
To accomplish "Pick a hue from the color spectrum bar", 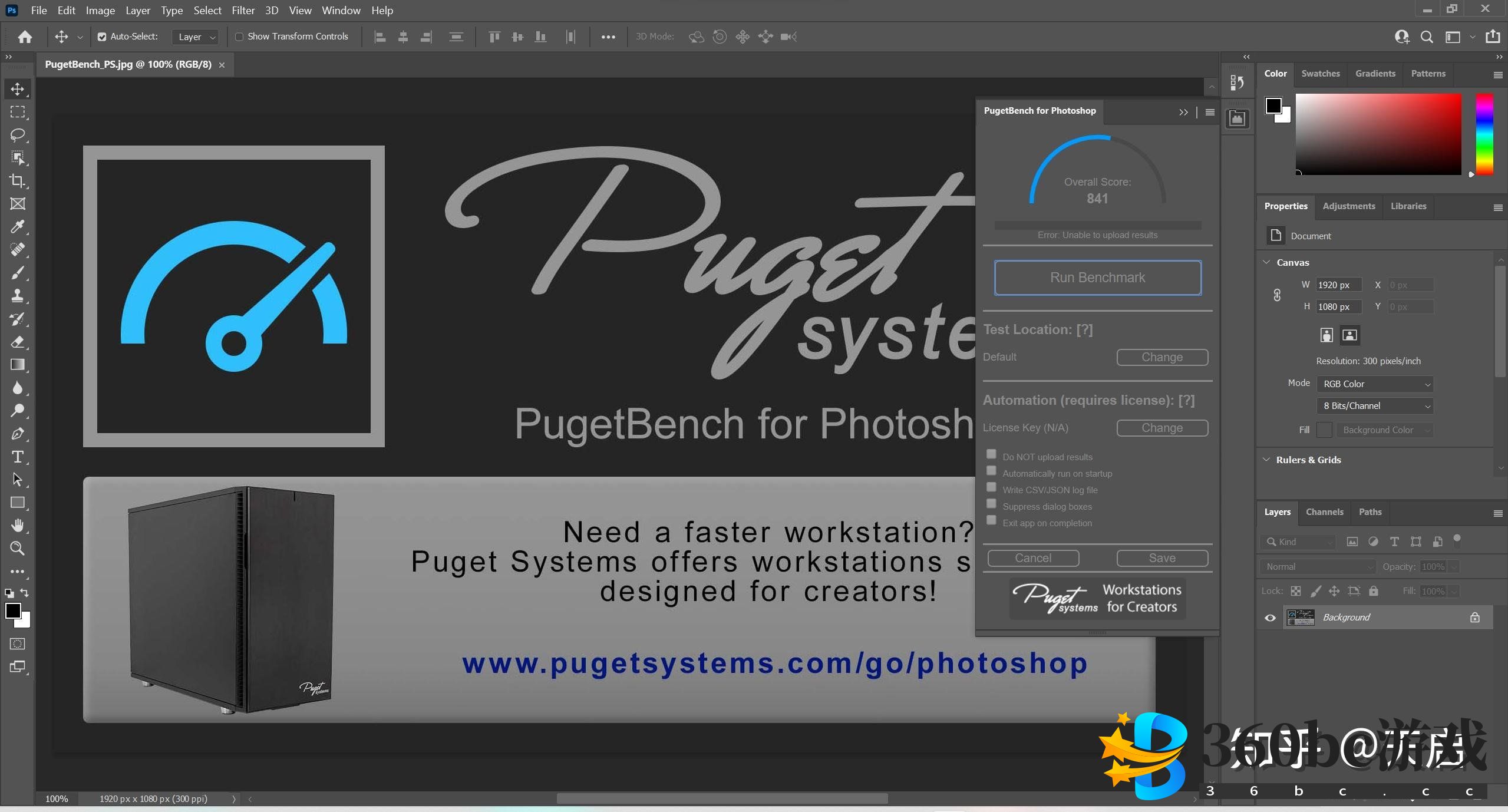I will (1484, 134).
